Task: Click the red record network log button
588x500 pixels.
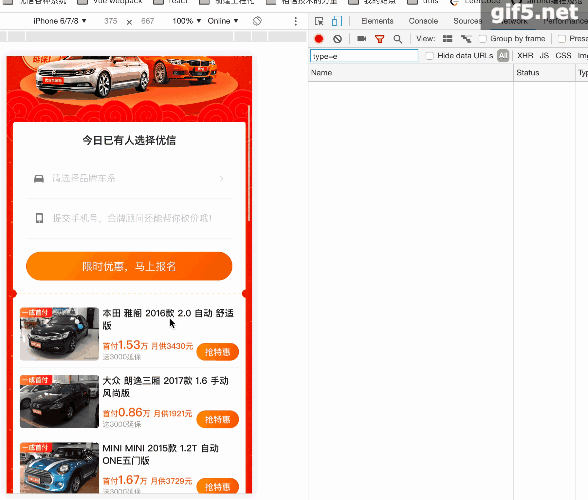Action: click(319, 39)
